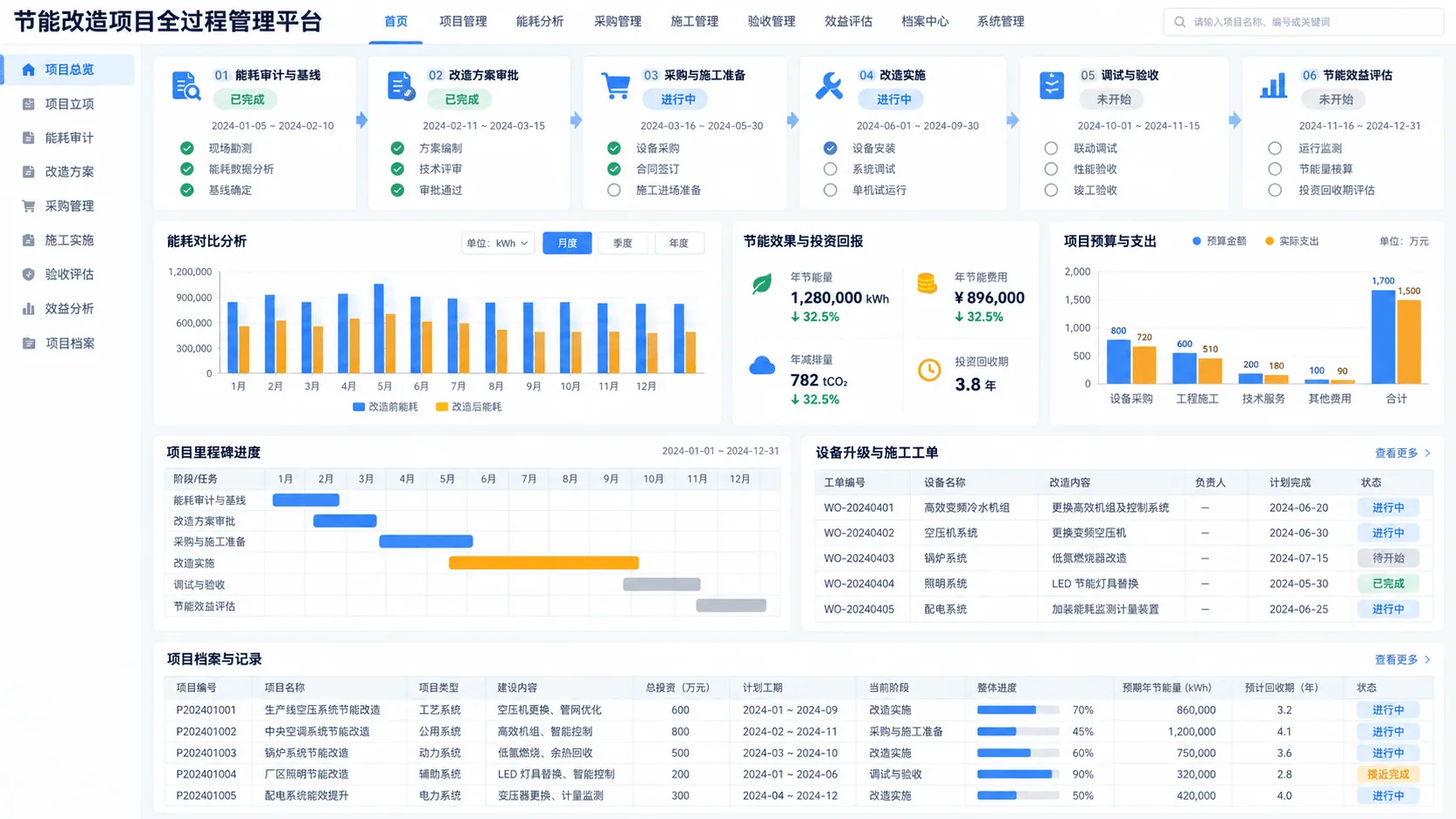Click the document icon in step 02 改造方案审批

pyautogui.click(x=401, y=86)
